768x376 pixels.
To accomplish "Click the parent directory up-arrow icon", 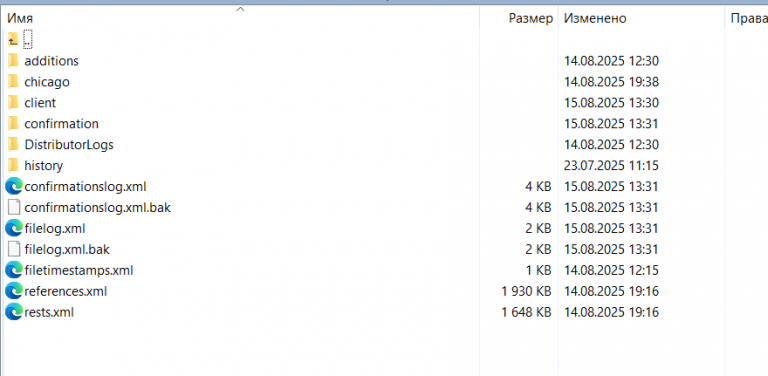I will click(13, 40).
